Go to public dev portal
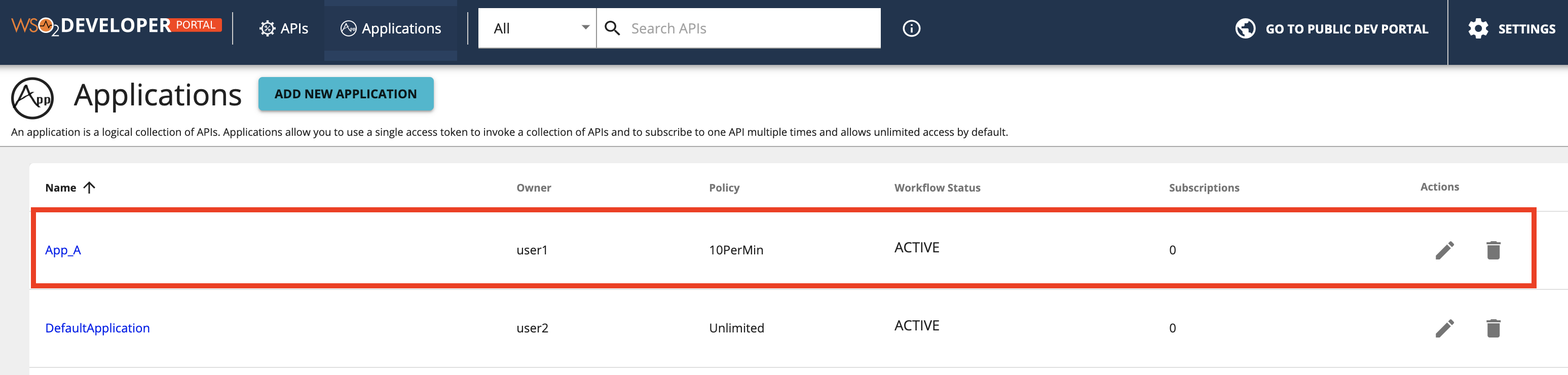The height and width of the screenshot is (375, 1568). click(1332, 28)
